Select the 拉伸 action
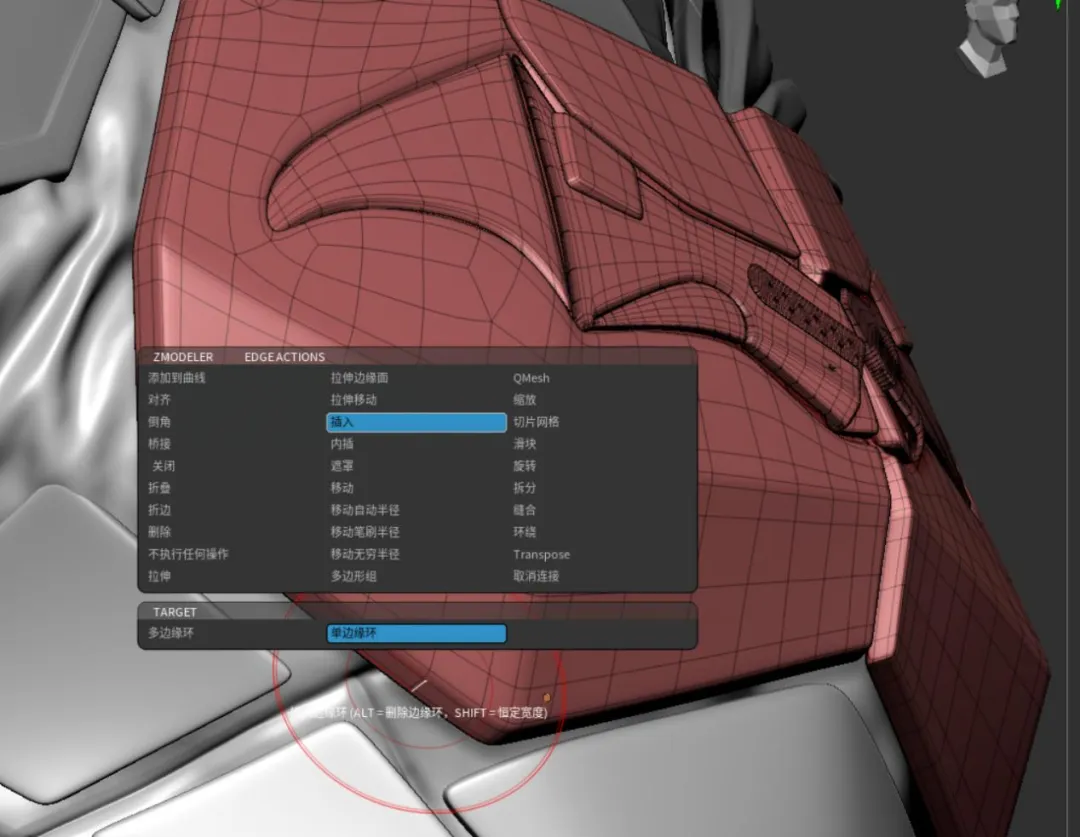 [159, 576]
